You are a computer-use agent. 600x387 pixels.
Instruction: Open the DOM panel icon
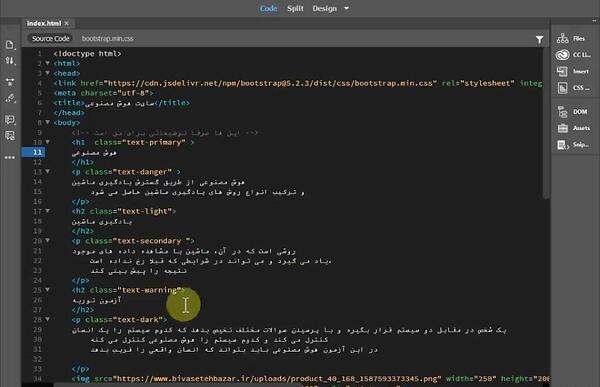click(562, 112)
